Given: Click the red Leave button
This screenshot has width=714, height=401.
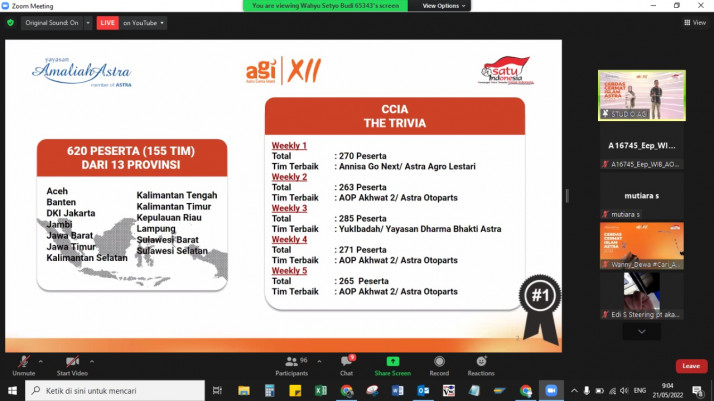Looking at the screenshot, I should point(690,366).
